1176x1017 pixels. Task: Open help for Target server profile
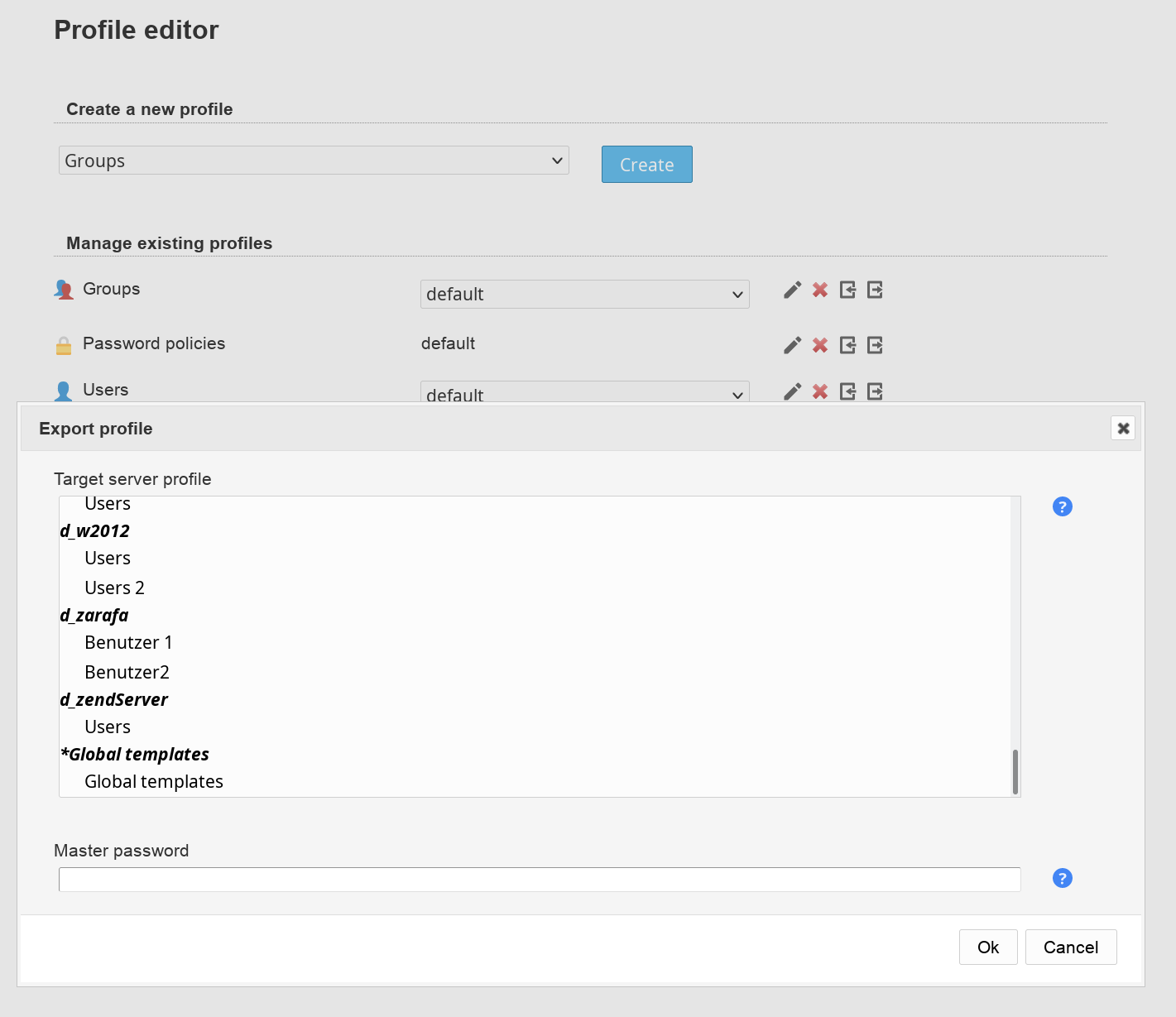coord(1062,506)
